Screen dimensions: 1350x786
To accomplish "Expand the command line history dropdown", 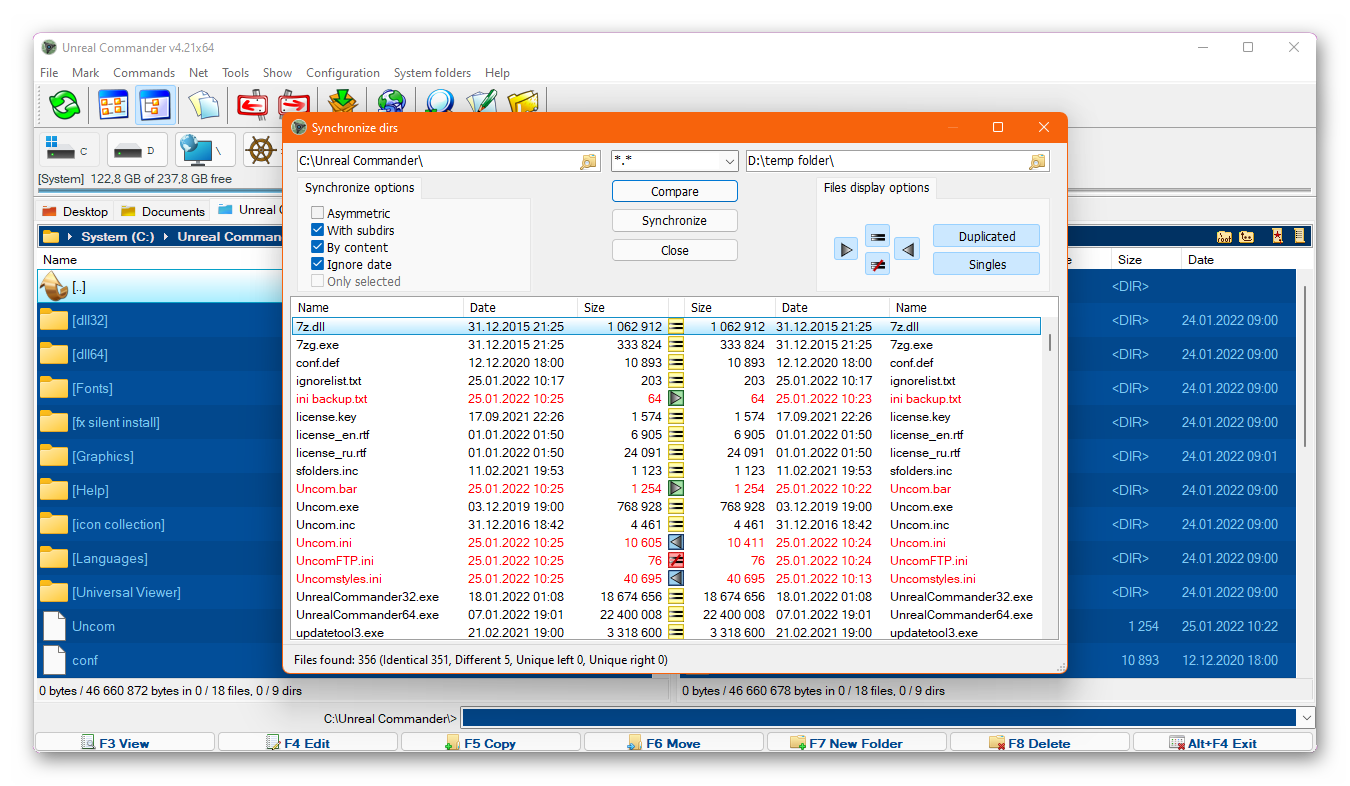I will pyautogui.click(x=1305, y=718).
